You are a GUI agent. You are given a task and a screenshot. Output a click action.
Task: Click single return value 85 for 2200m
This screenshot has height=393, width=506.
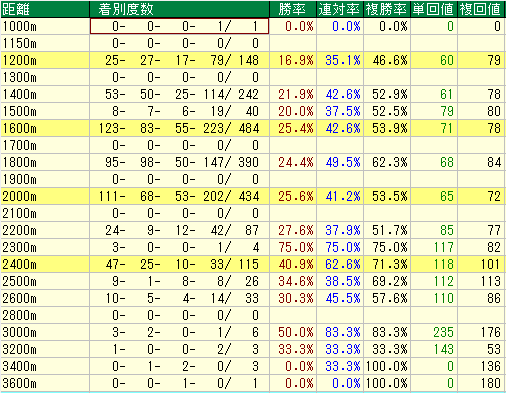tap(447, 230)
